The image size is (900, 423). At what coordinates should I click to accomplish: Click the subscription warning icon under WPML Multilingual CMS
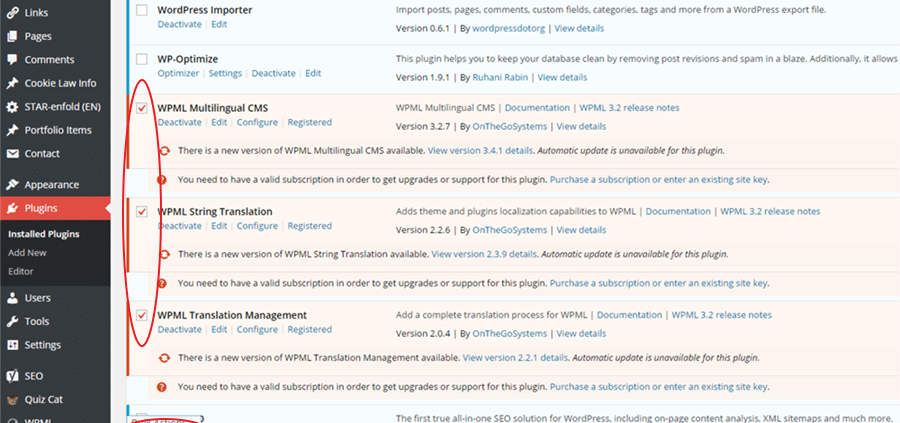pyautogui.click(x=162, y=180)
